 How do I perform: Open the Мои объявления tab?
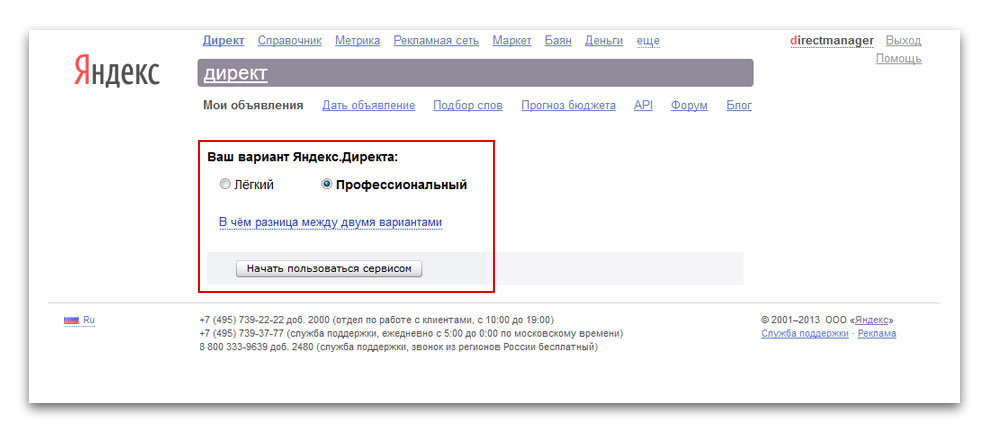253,105
